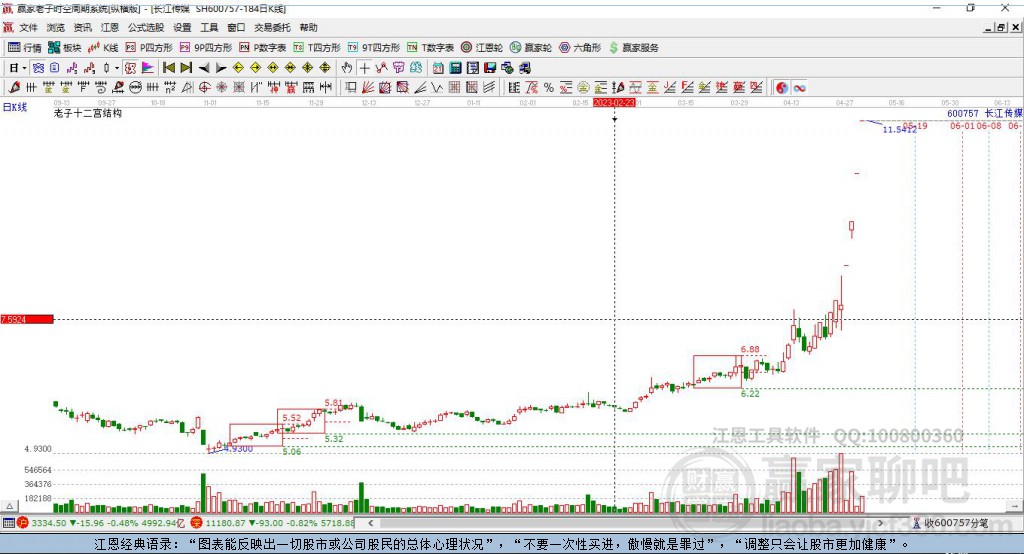
Task: Open the 9T四方形 tool
Action: [374, 48]
